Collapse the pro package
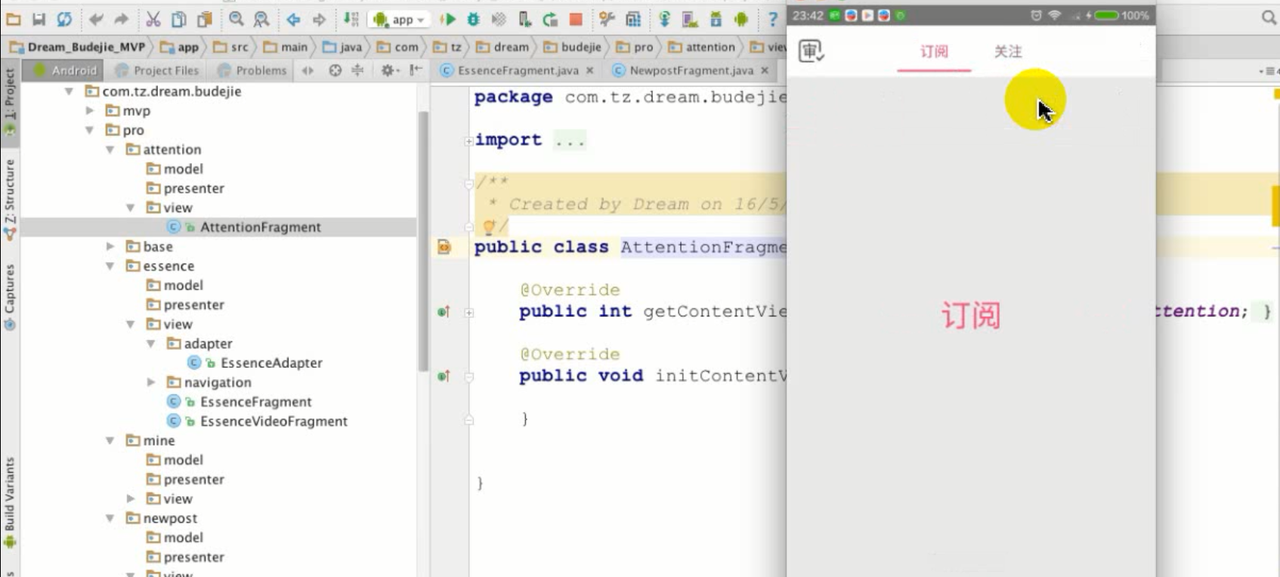1280x577 pixels. pyautogui.click(x=89, y=130)
